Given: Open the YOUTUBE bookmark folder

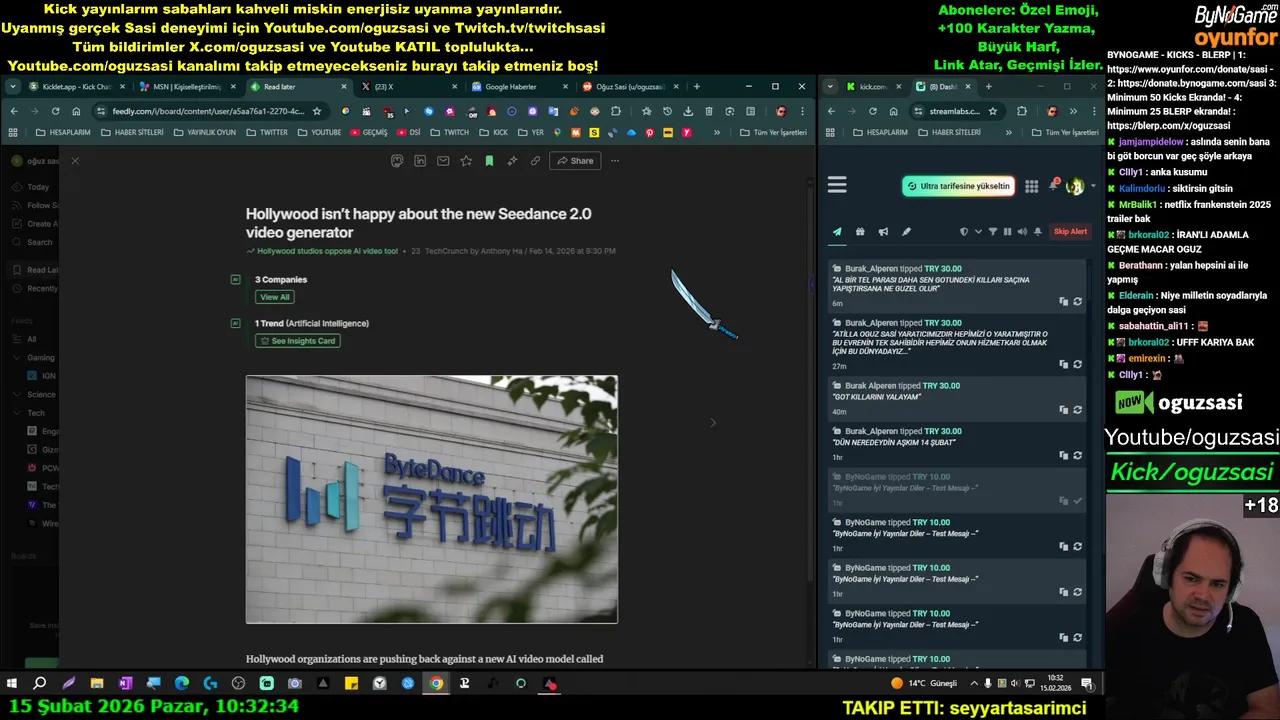Looking at the screenshot, I should click(319, 132).
